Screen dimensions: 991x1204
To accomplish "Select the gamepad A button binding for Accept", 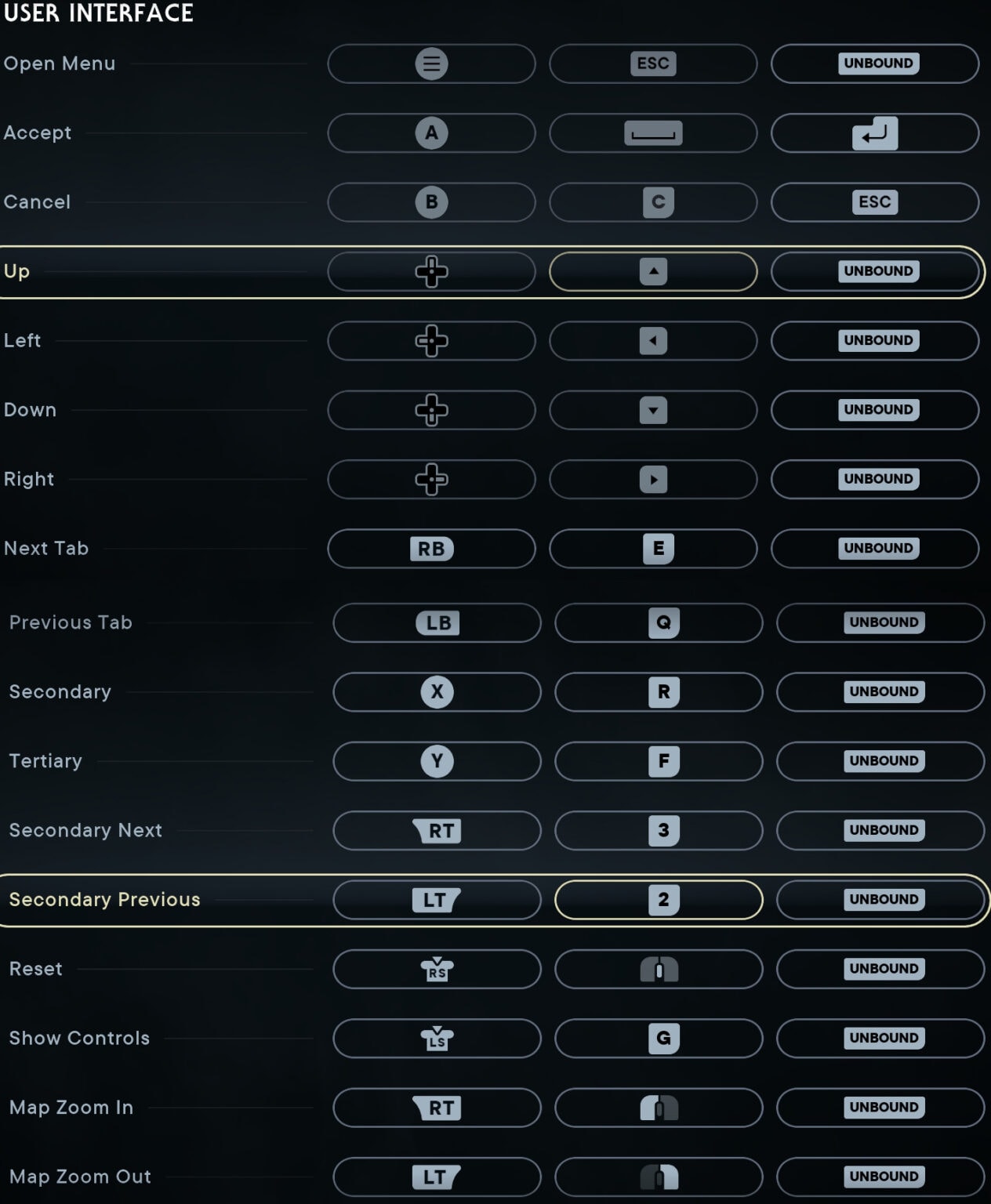I will [x=430, y=132].
